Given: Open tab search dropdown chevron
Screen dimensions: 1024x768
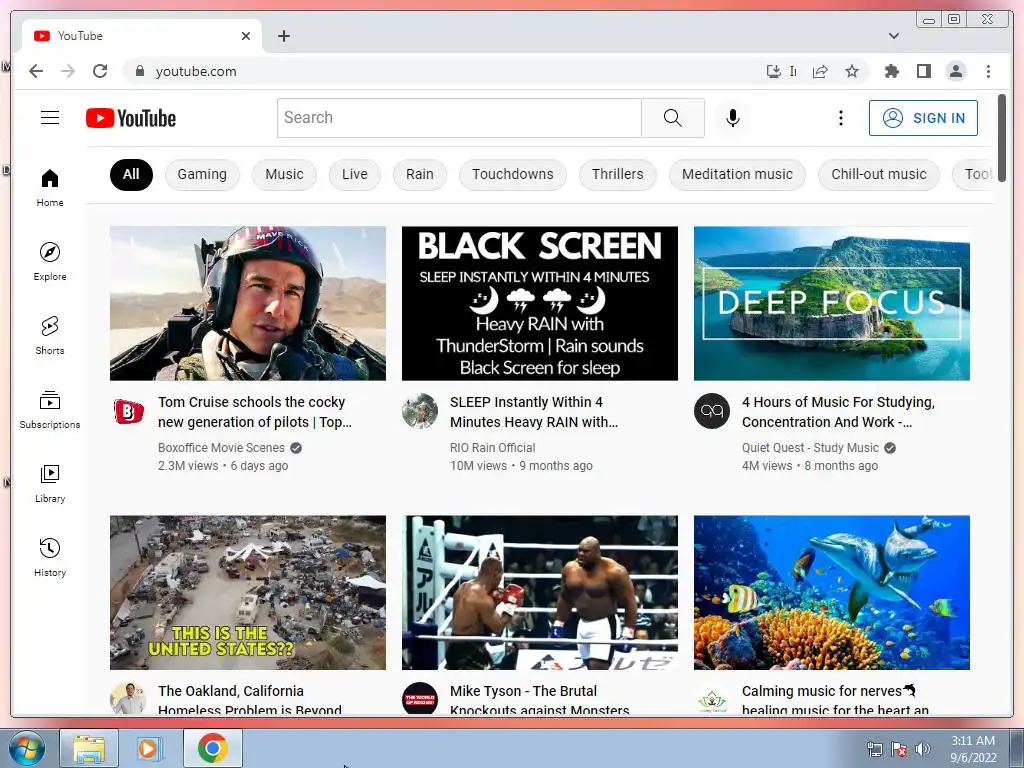Looking at the screenshot, I should (893, 36).
